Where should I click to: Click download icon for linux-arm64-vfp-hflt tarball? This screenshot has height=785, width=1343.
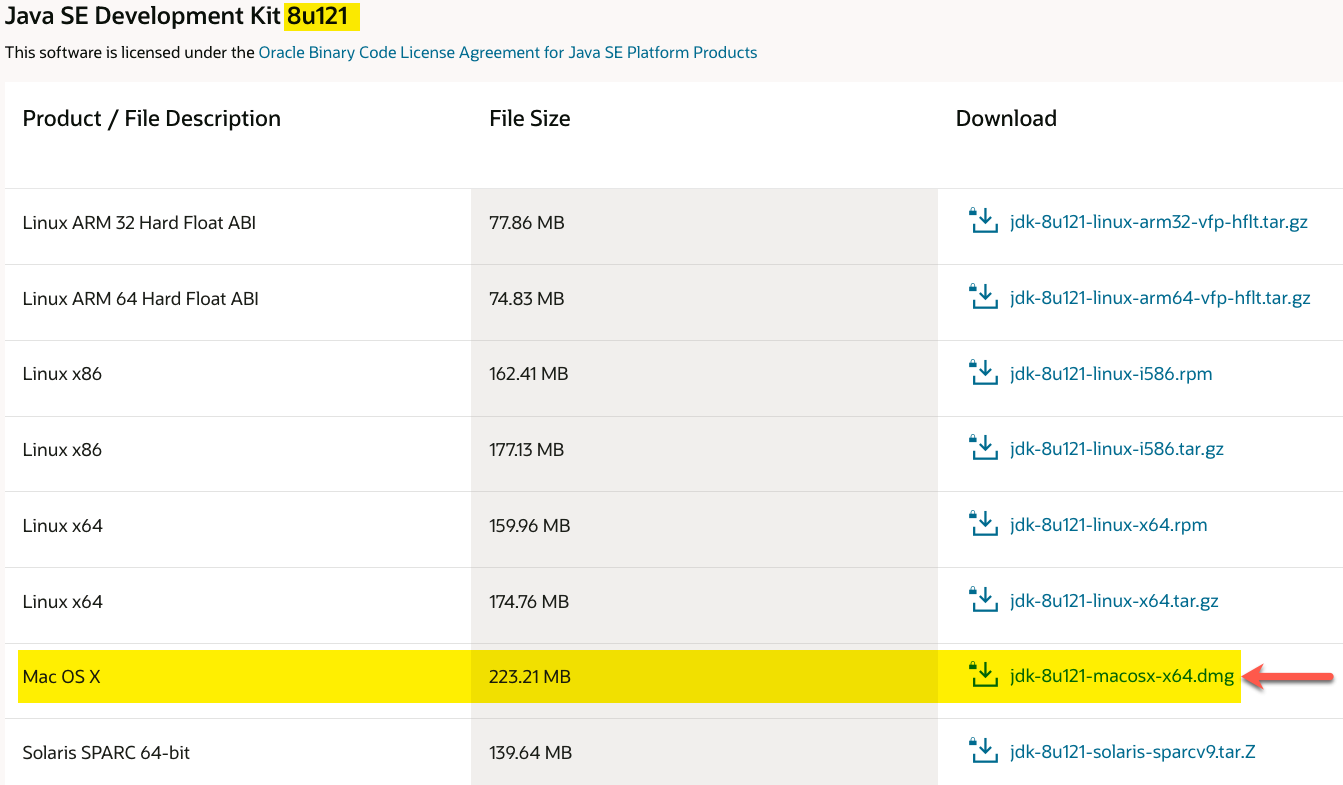[x=984, y=297]
